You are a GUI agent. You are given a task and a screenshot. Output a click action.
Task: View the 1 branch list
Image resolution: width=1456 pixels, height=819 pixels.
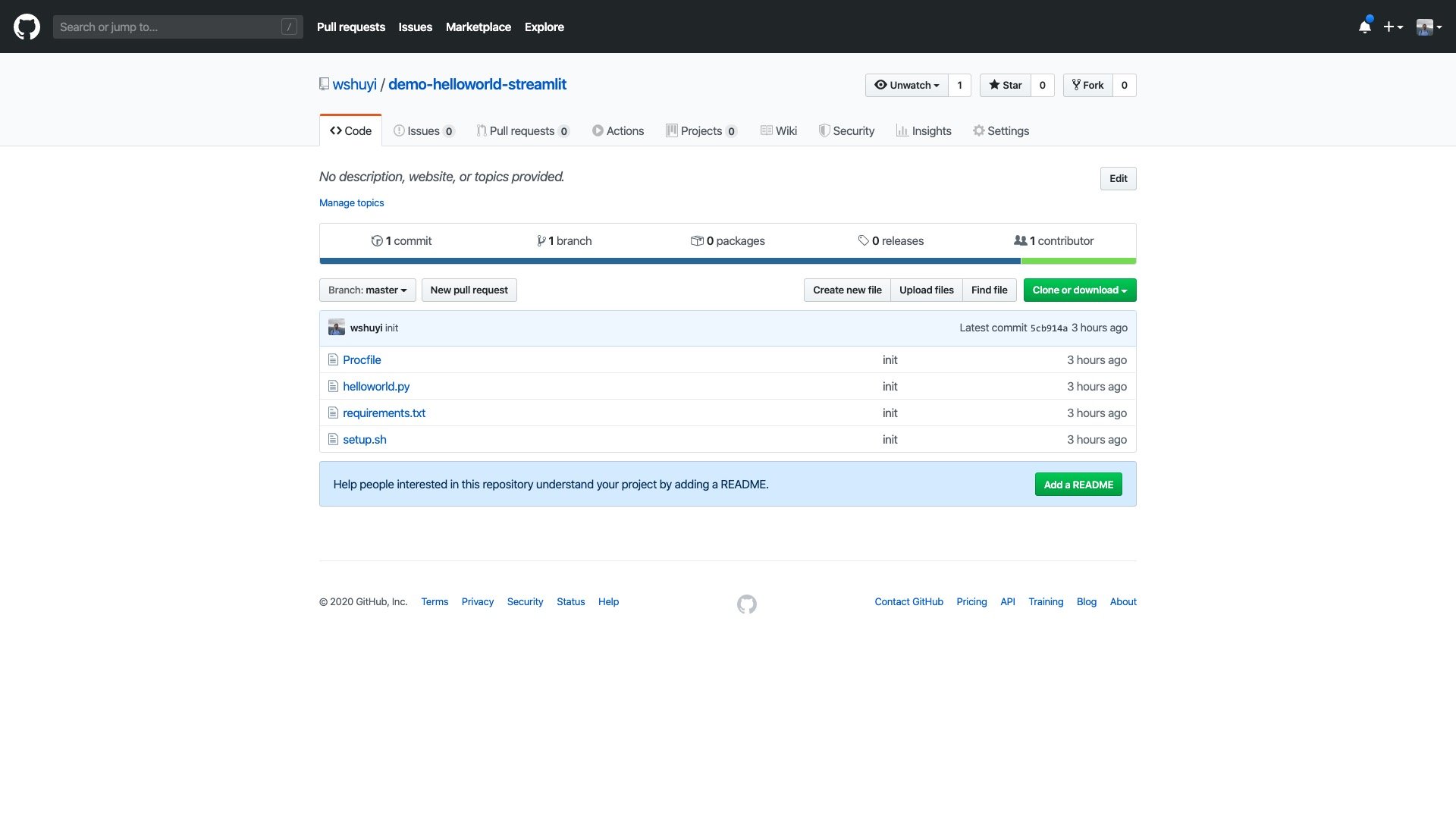[x=564, y=240]
